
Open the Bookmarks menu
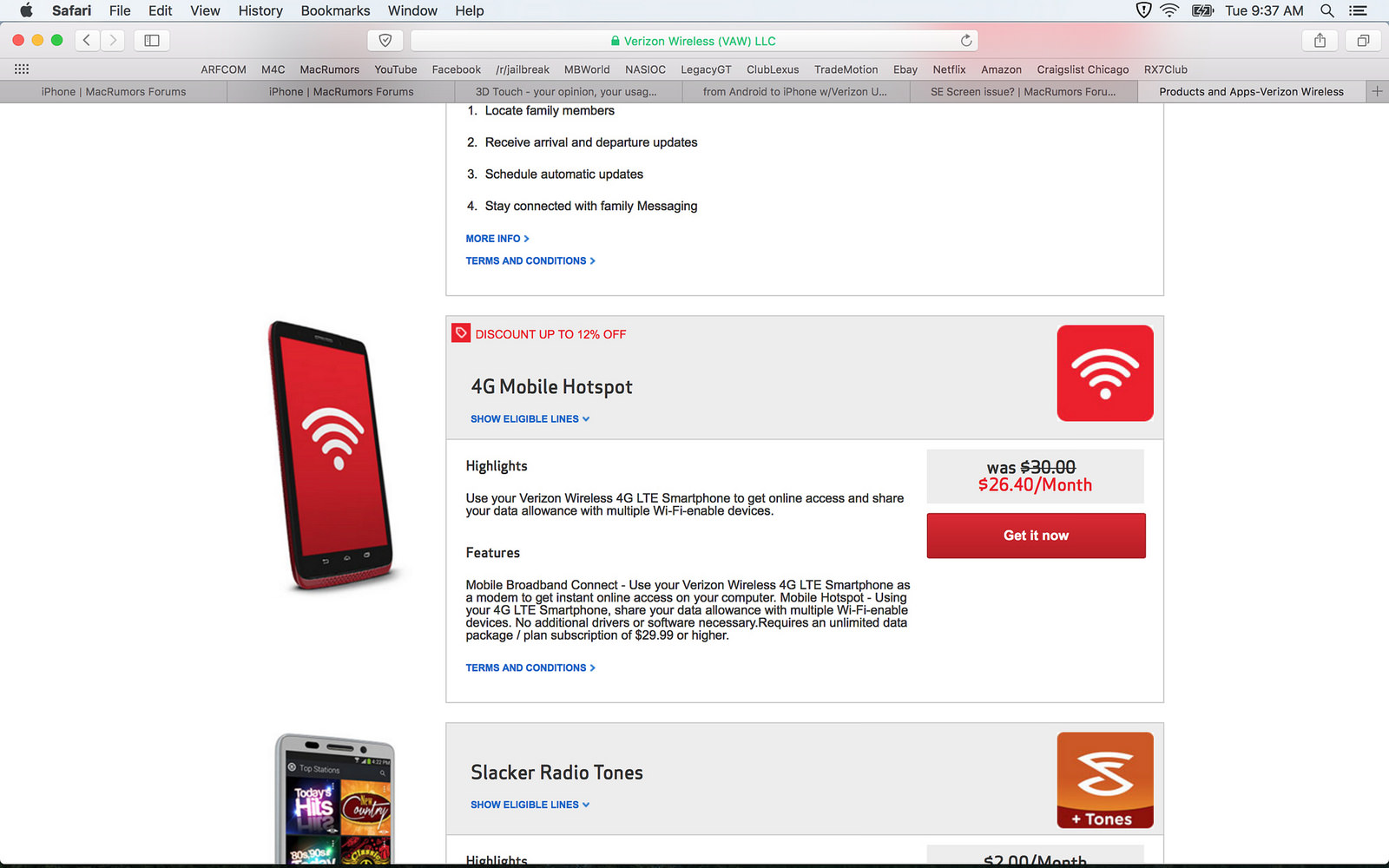click(335, 10)
